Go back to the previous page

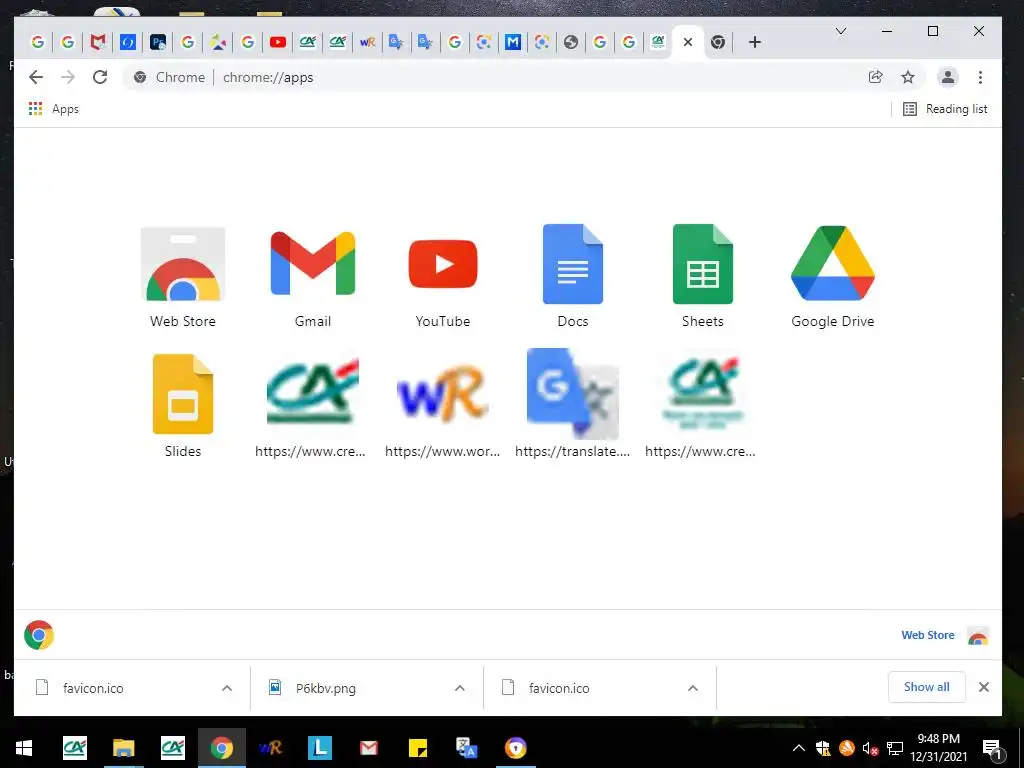[x=36, y=77]
